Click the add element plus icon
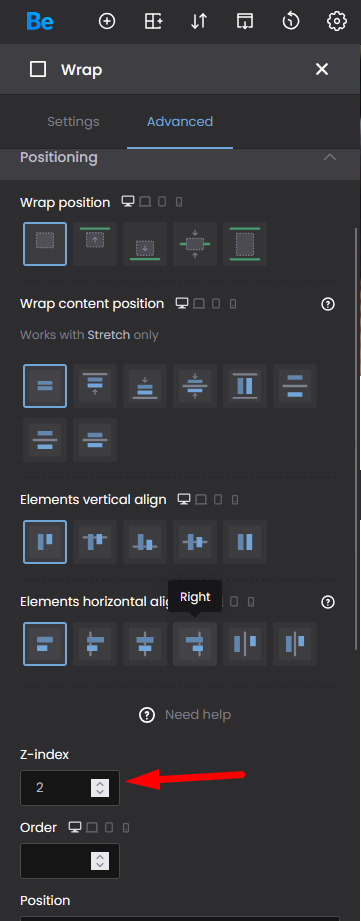 point(107,22)
